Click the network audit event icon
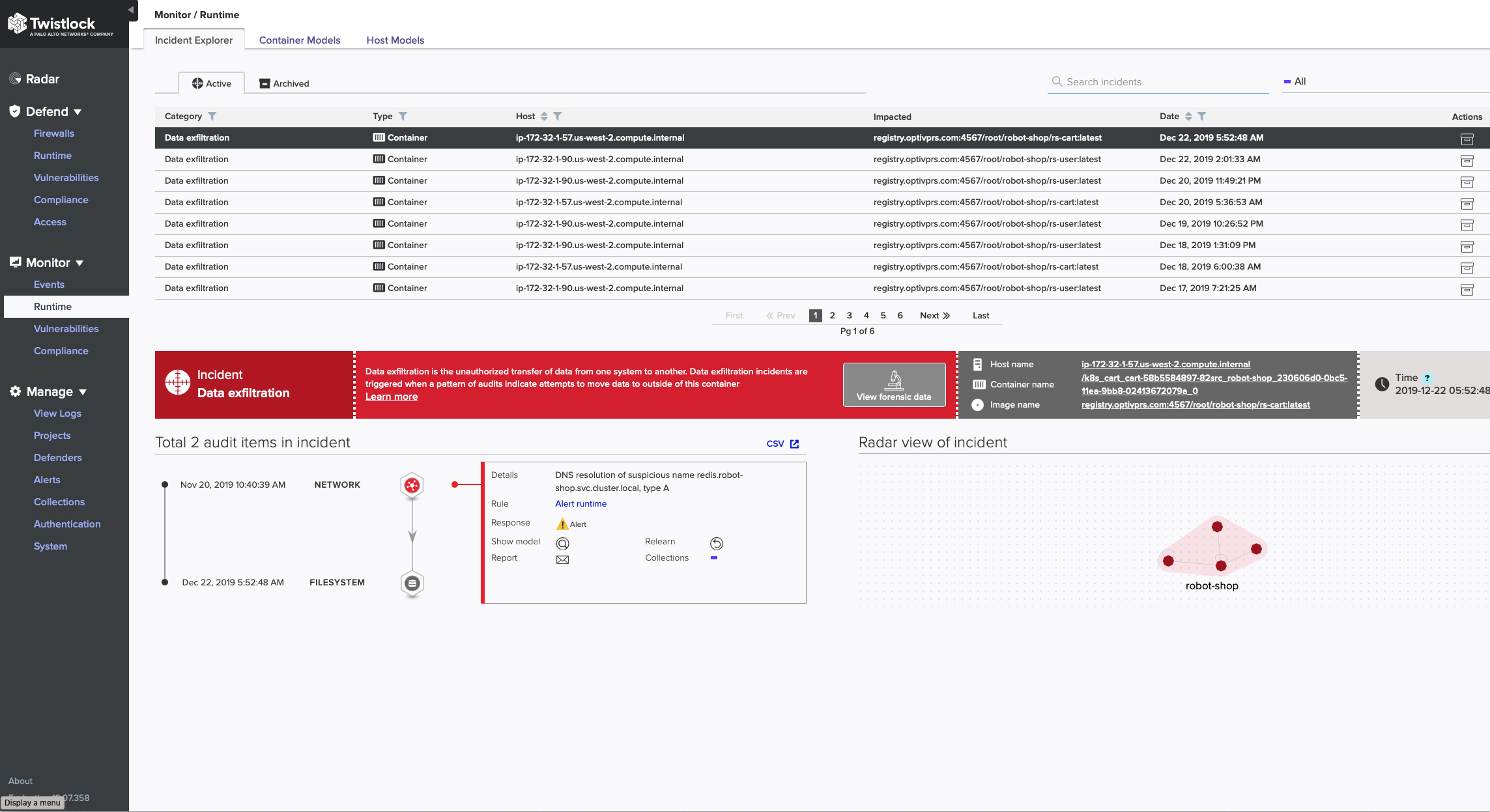This screenshot has height=812, width=1490. [412, 484]
